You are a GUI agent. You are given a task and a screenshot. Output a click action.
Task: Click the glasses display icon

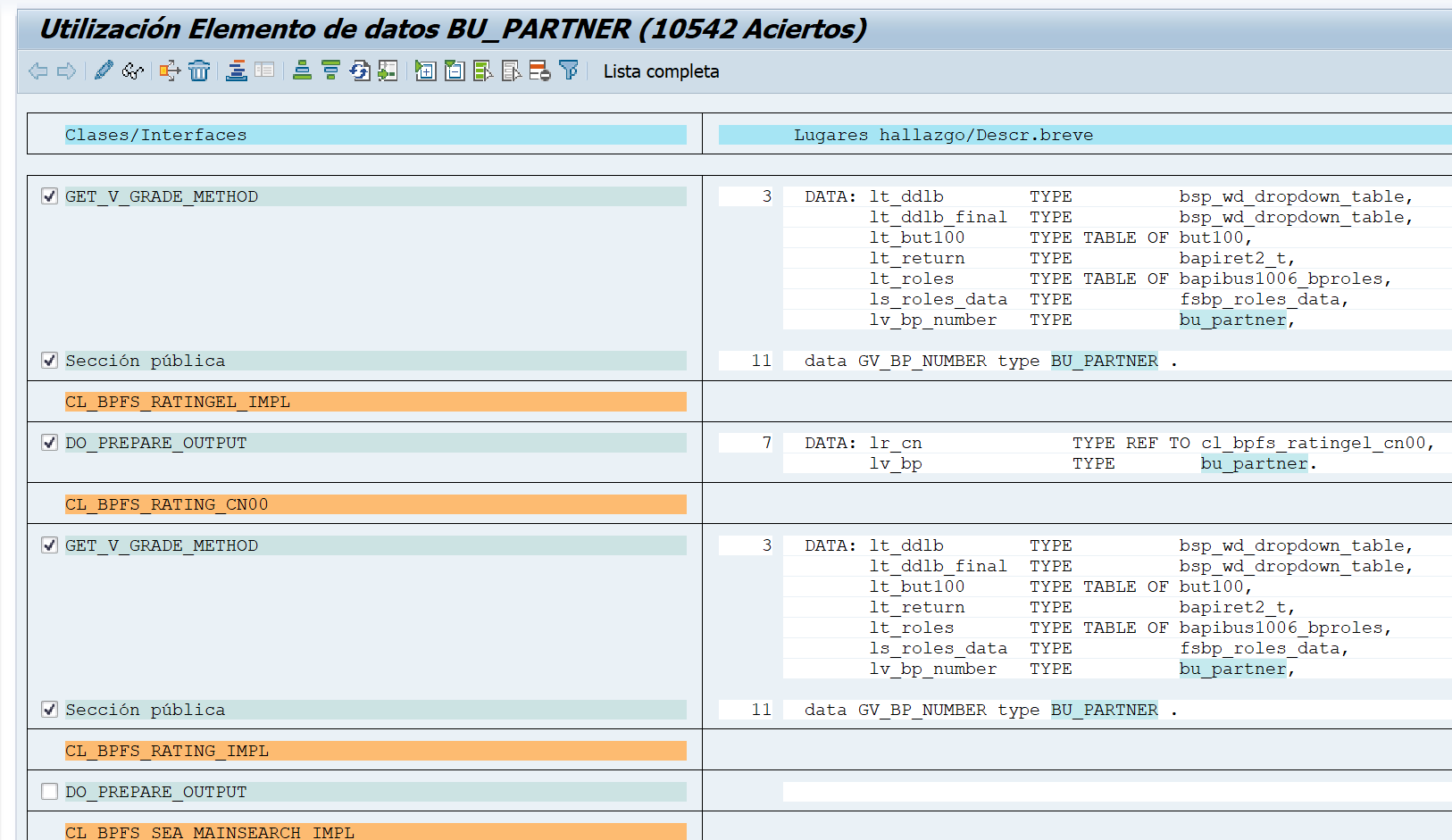click(x=133, y=71)
